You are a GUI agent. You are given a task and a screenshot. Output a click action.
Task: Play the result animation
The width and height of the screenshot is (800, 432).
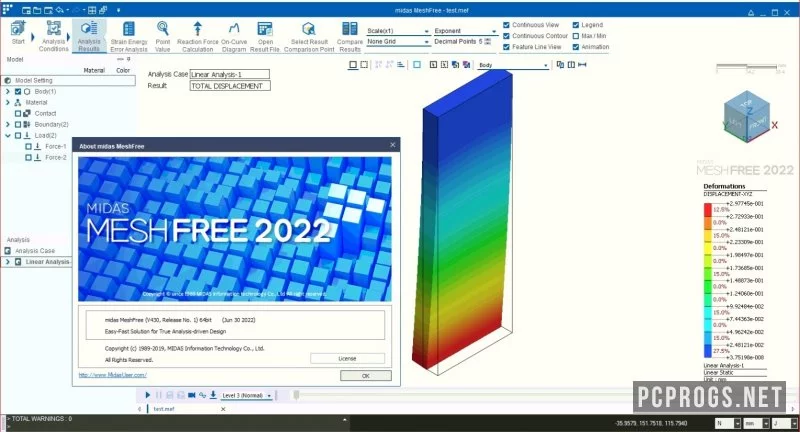[x=147, y=395]
